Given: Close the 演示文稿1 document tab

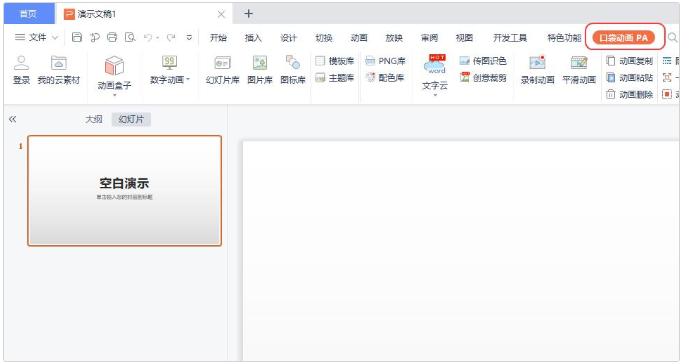Looking at the screenshot, I should point(221,14).
